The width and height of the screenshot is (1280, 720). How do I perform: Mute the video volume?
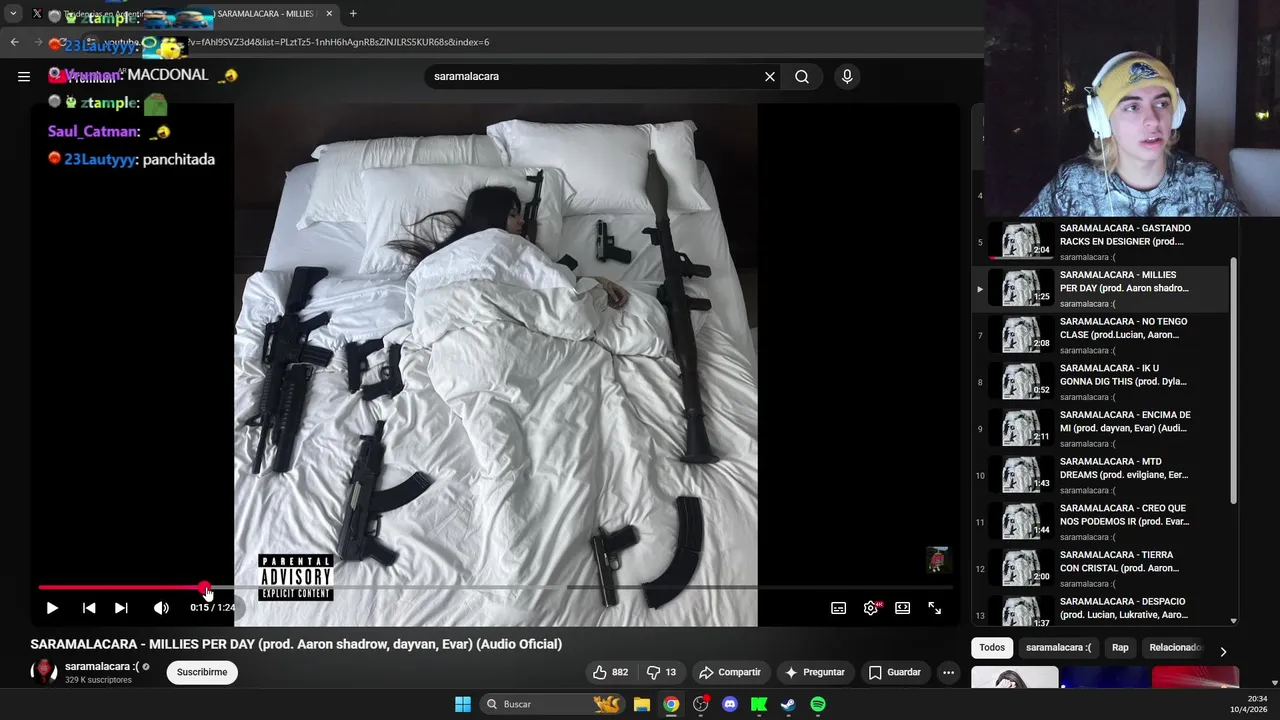point(161,608)
